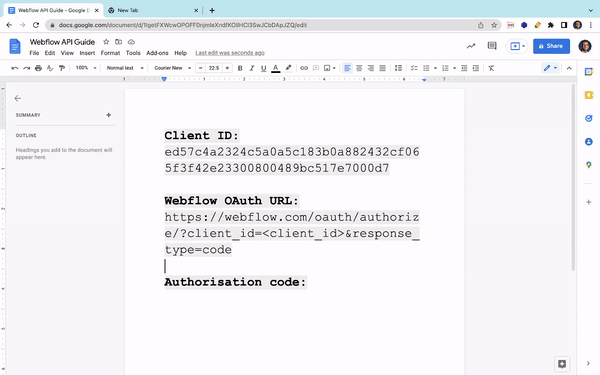
Task: Open the Google Keep sidebar icon
Action: click(589, 95)
